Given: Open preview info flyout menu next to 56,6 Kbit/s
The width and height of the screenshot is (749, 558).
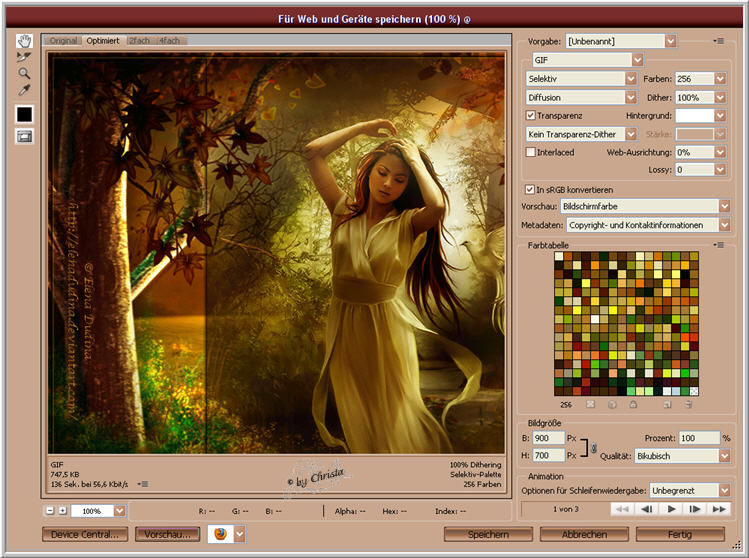Looking at the screenshot, I should point(143,484).
